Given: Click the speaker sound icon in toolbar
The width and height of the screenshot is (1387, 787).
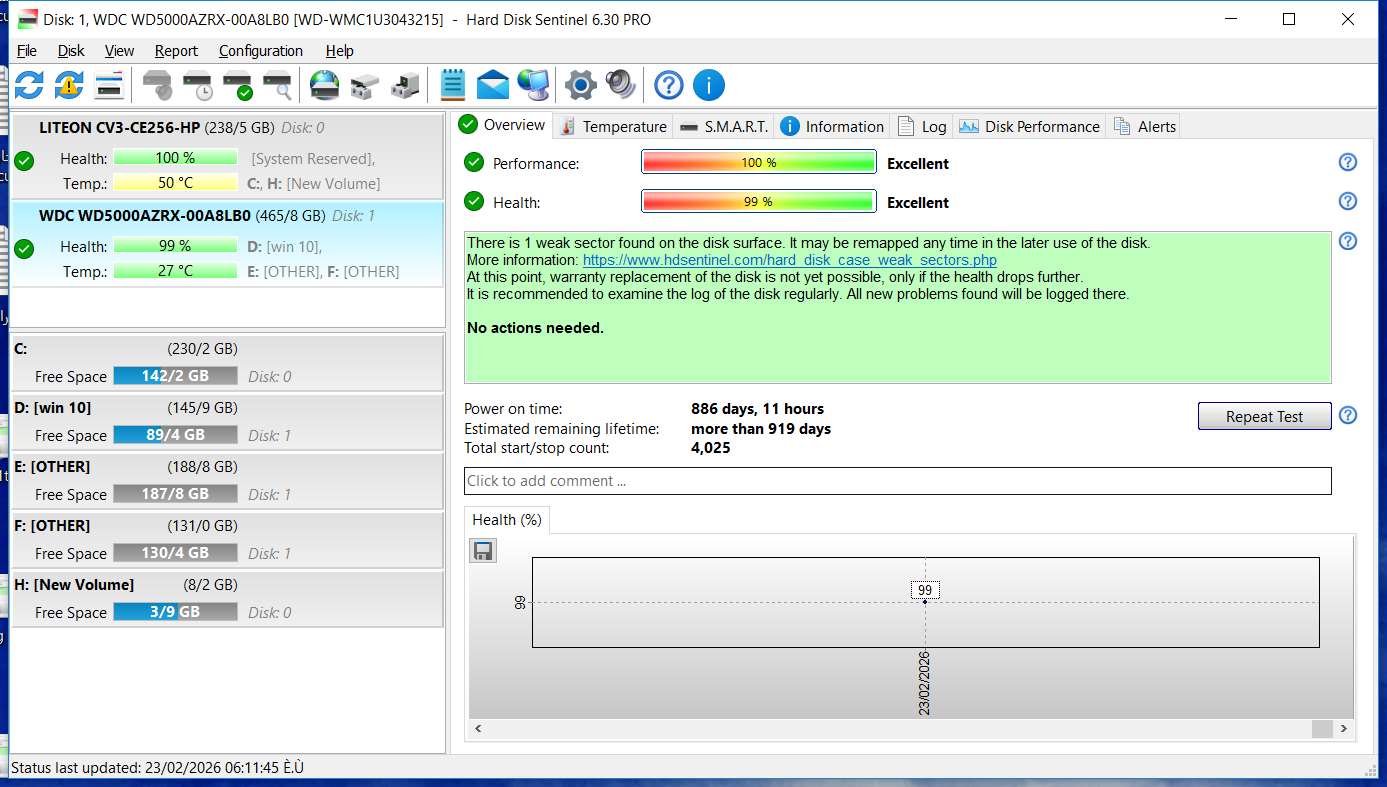Looking at the screenshot, I should tap(620, 85).
